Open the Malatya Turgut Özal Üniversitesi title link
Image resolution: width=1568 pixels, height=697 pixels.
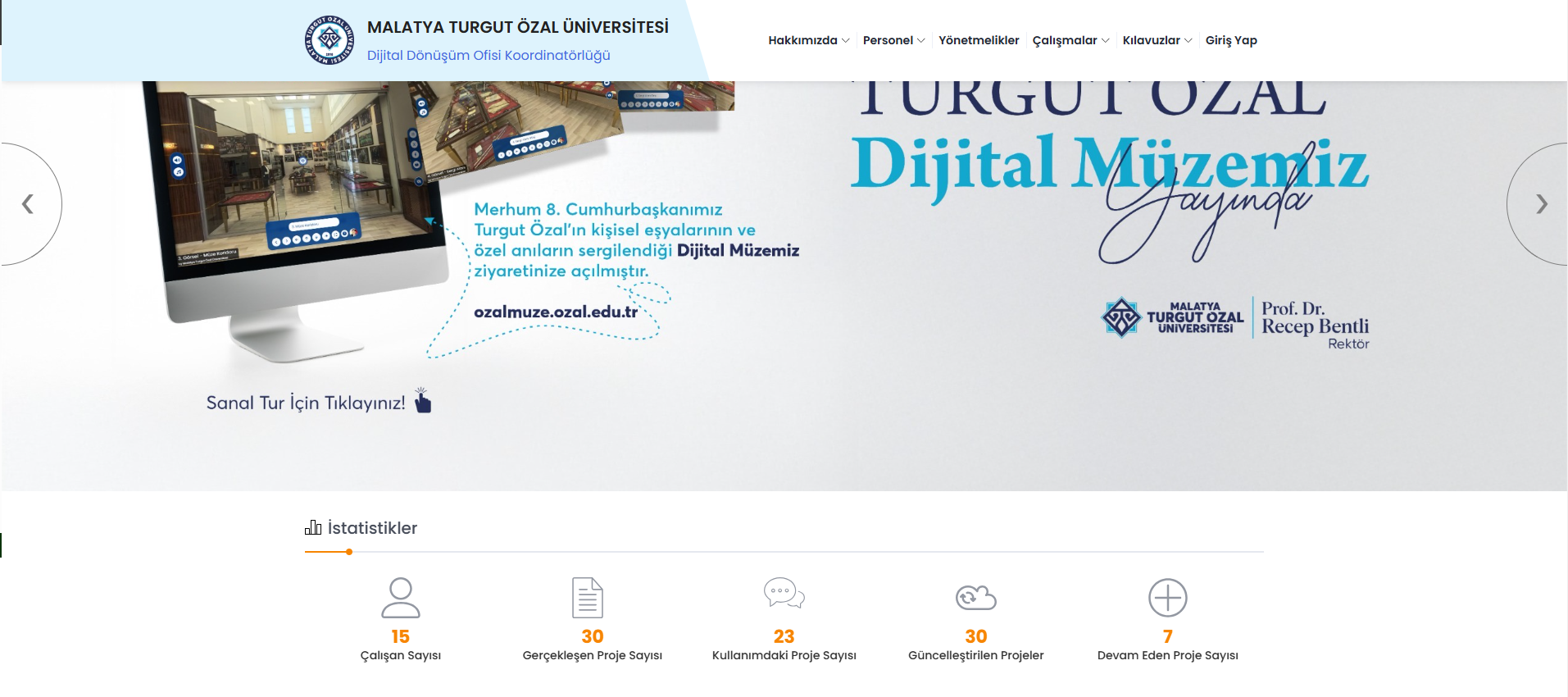(x=518, y=27)
